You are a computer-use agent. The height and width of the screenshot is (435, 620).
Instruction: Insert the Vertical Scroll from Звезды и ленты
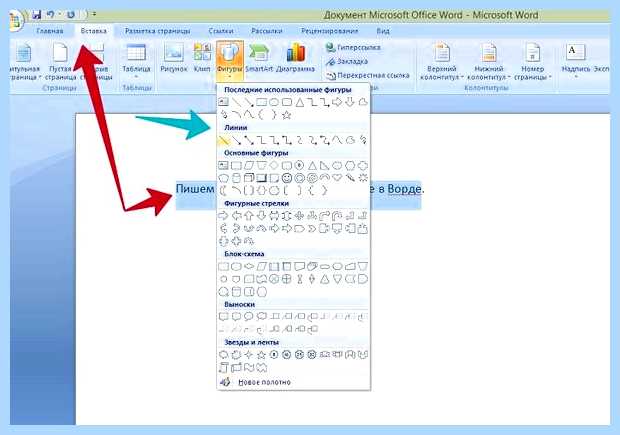(223, 367)
